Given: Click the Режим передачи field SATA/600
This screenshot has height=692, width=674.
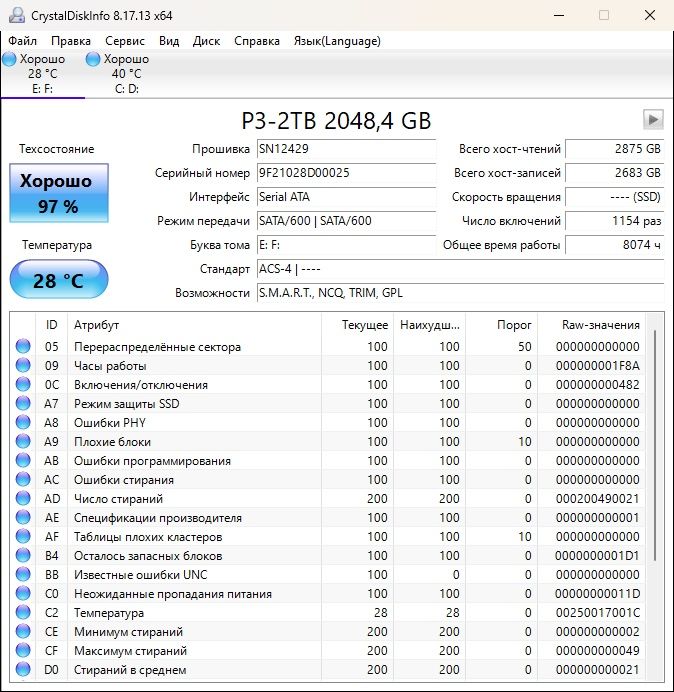Looking at the screenshot, I should tap(346, 221).
